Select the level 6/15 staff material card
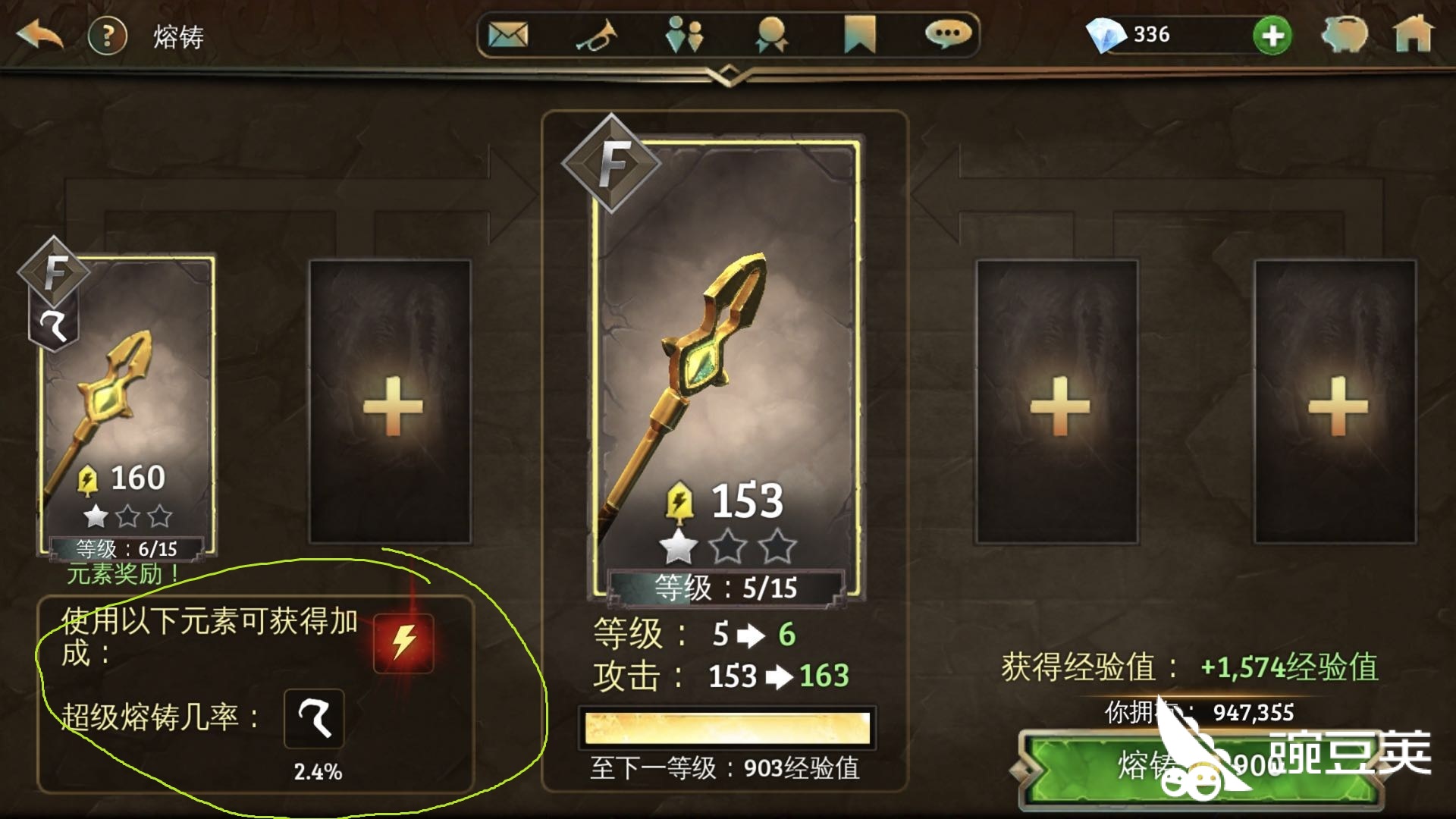 coord(127,408)
